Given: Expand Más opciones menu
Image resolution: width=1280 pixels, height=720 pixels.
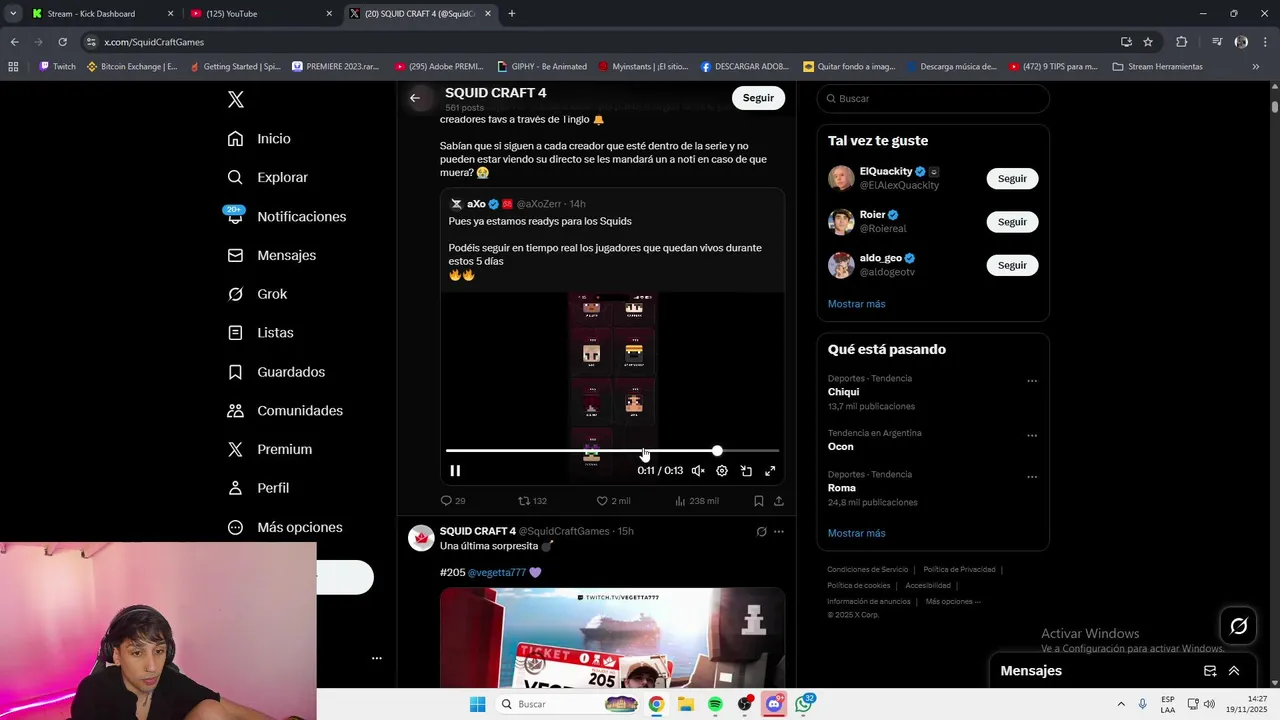Looking at the screenshot, I should tap(285, 527).
